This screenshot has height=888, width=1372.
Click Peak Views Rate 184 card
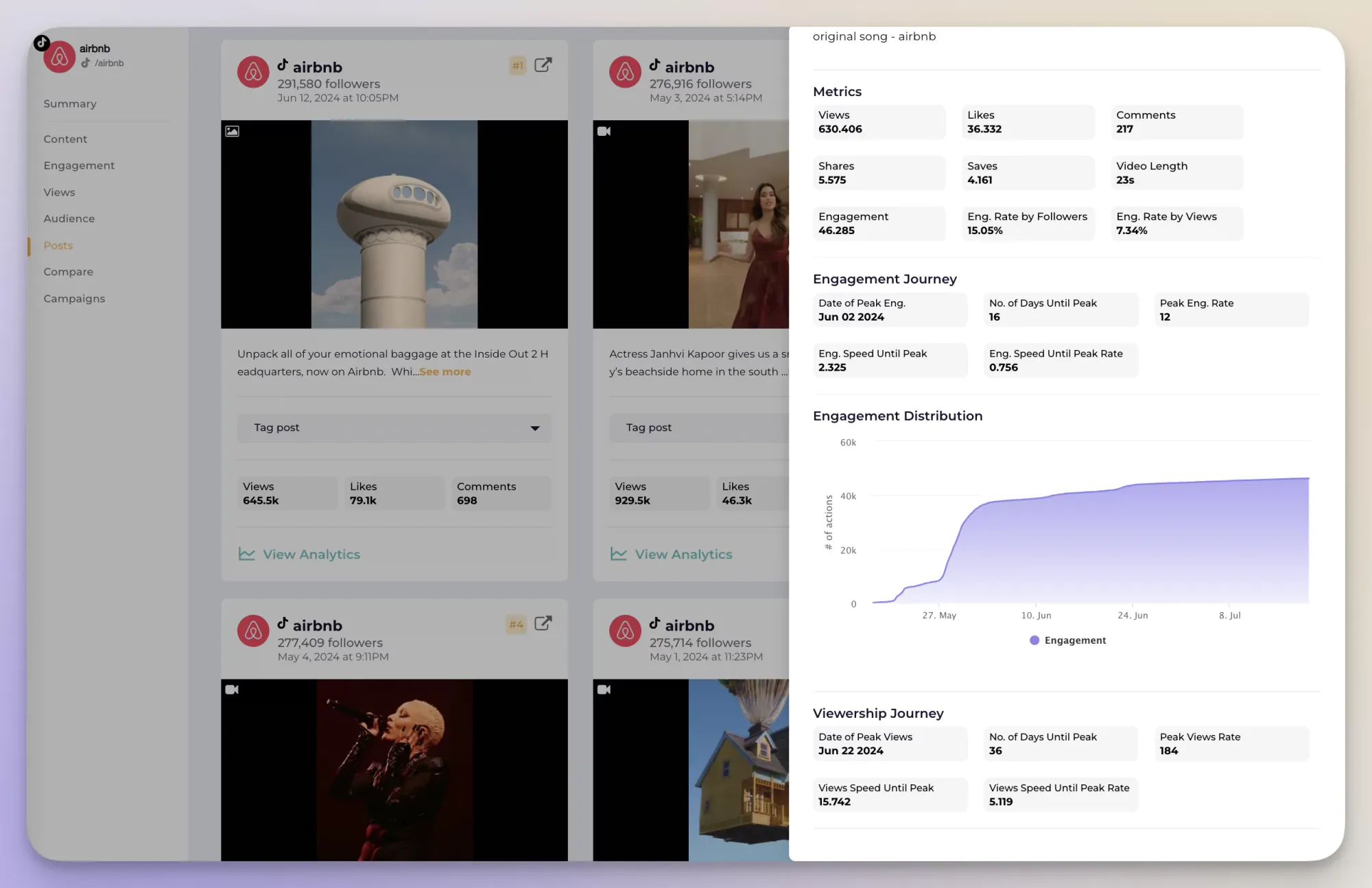click(1231, 744)
